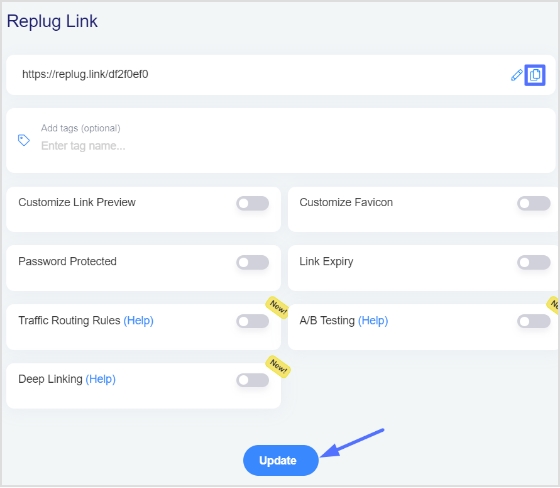560x488 pixels.
Task: Click the pencil edit link icon
Action: coord(516,75)
